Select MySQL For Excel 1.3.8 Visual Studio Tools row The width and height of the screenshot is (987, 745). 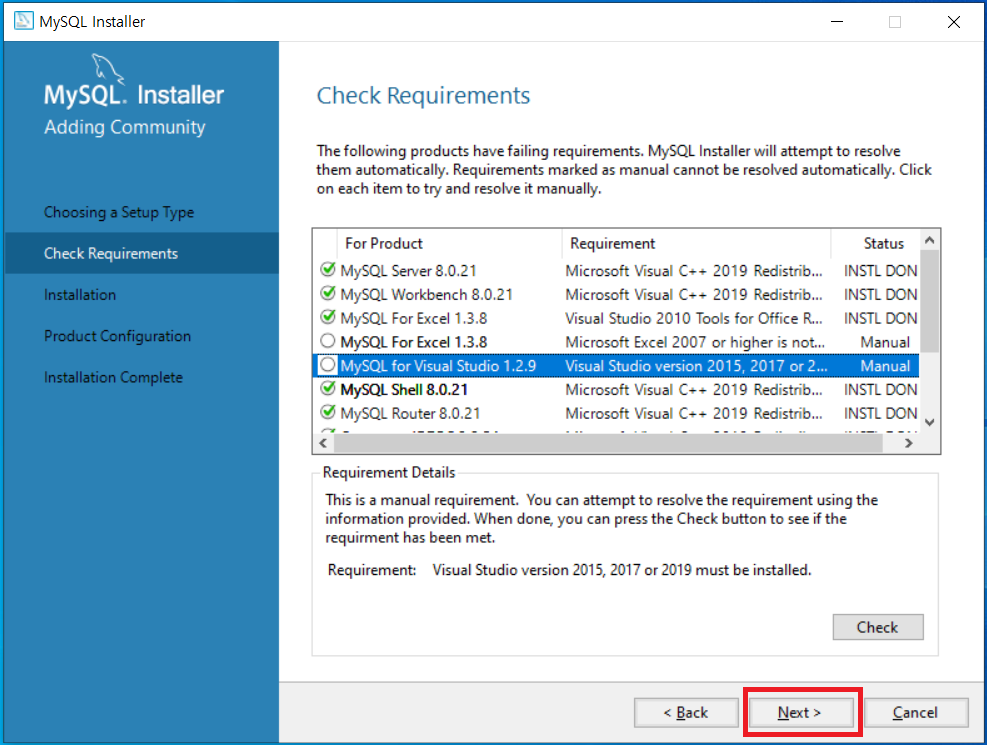pyautogui.click(x=616, y=318)
